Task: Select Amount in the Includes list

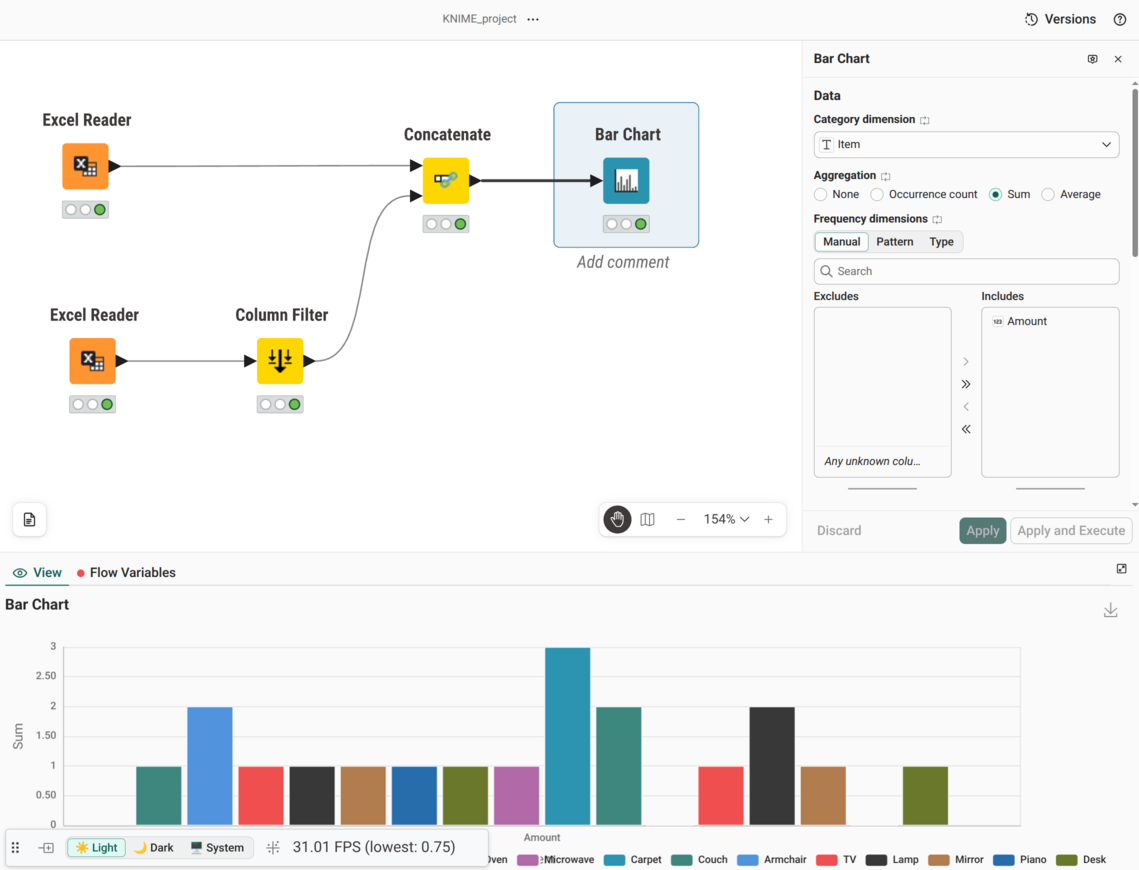Action: tap(1050, 322)
